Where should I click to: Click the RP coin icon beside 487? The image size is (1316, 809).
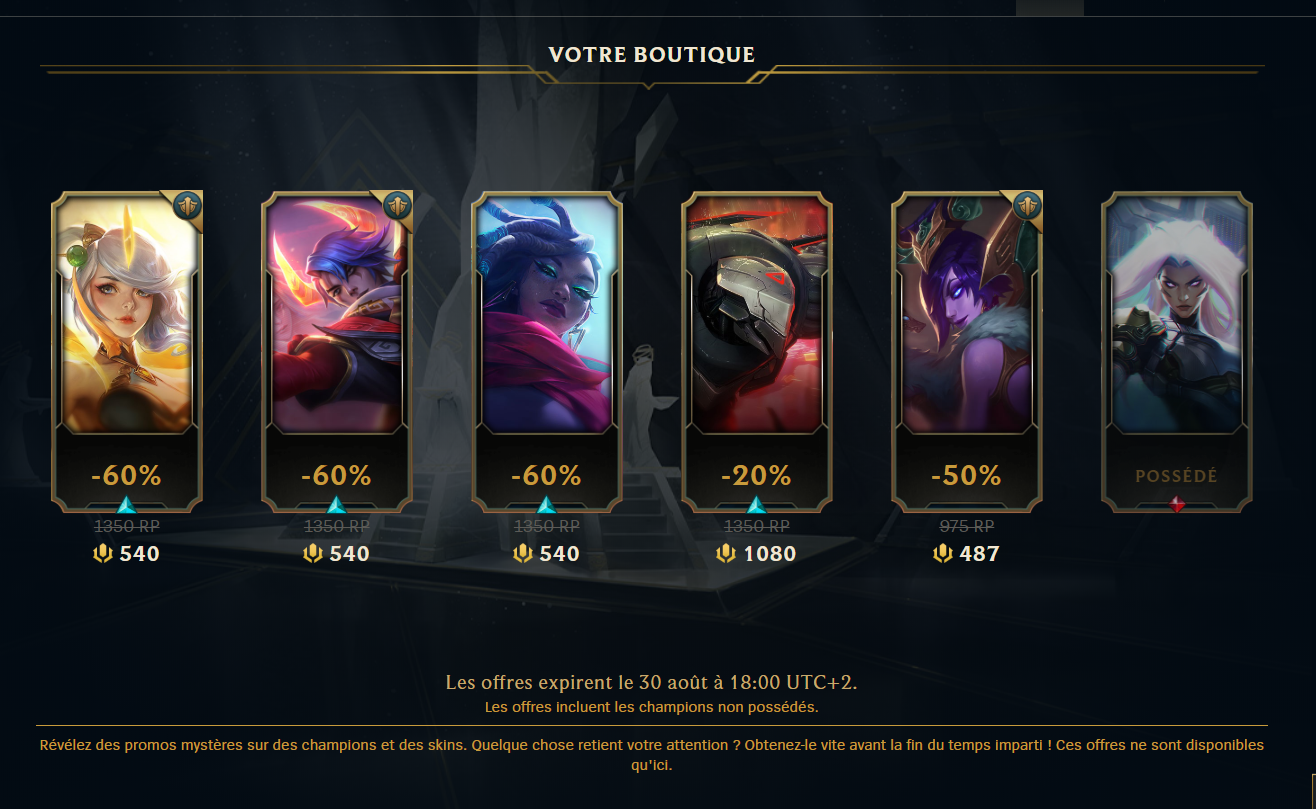pos(942,554)
